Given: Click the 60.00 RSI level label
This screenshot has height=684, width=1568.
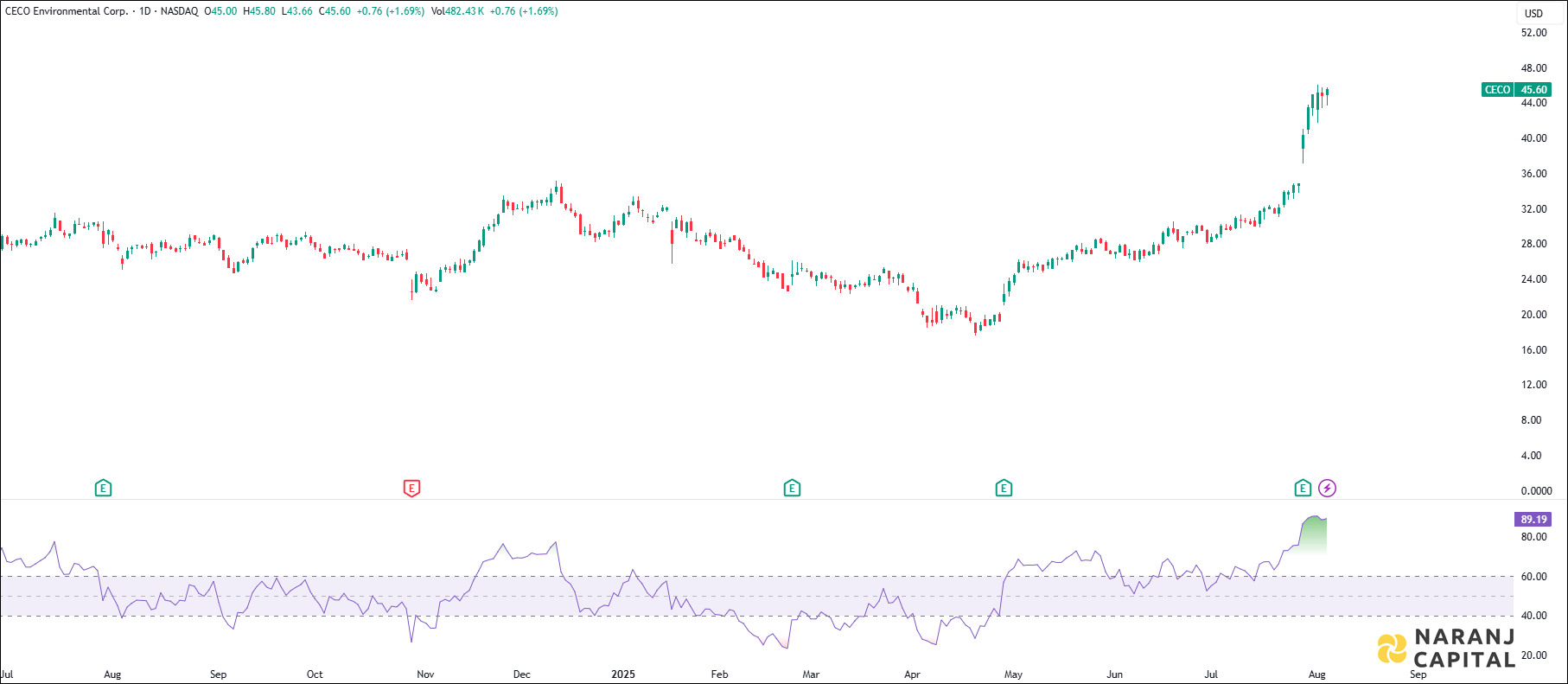Looking at the screenshot, I should 1534,577.
